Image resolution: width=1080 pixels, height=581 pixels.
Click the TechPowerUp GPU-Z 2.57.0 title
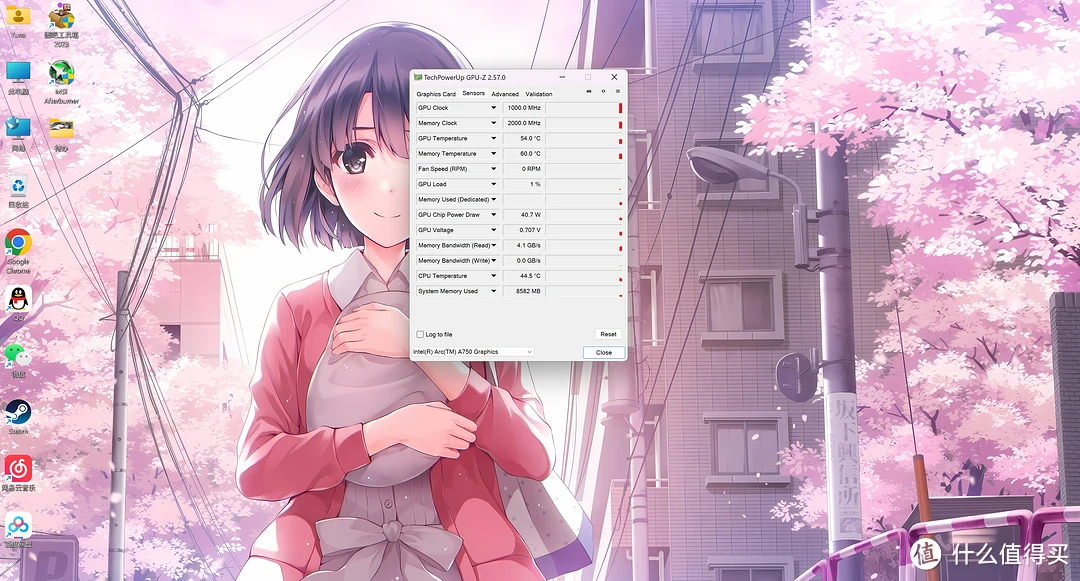464,78
